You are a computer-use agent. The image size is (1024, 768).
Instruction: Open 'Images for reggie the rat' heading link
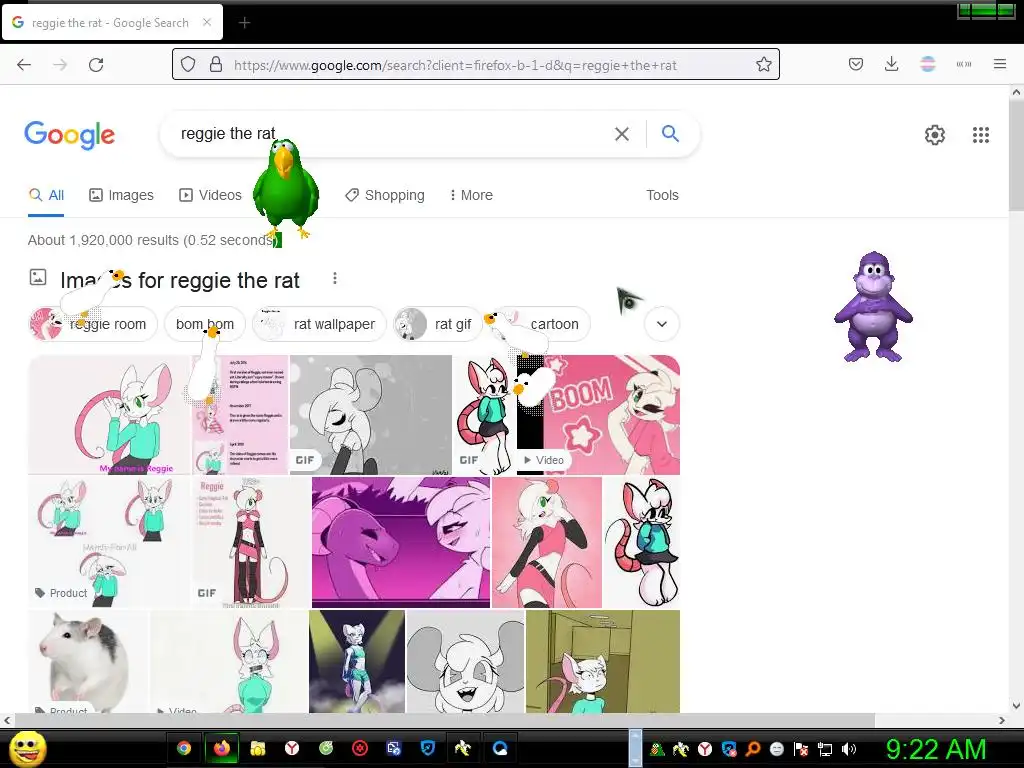180,280
